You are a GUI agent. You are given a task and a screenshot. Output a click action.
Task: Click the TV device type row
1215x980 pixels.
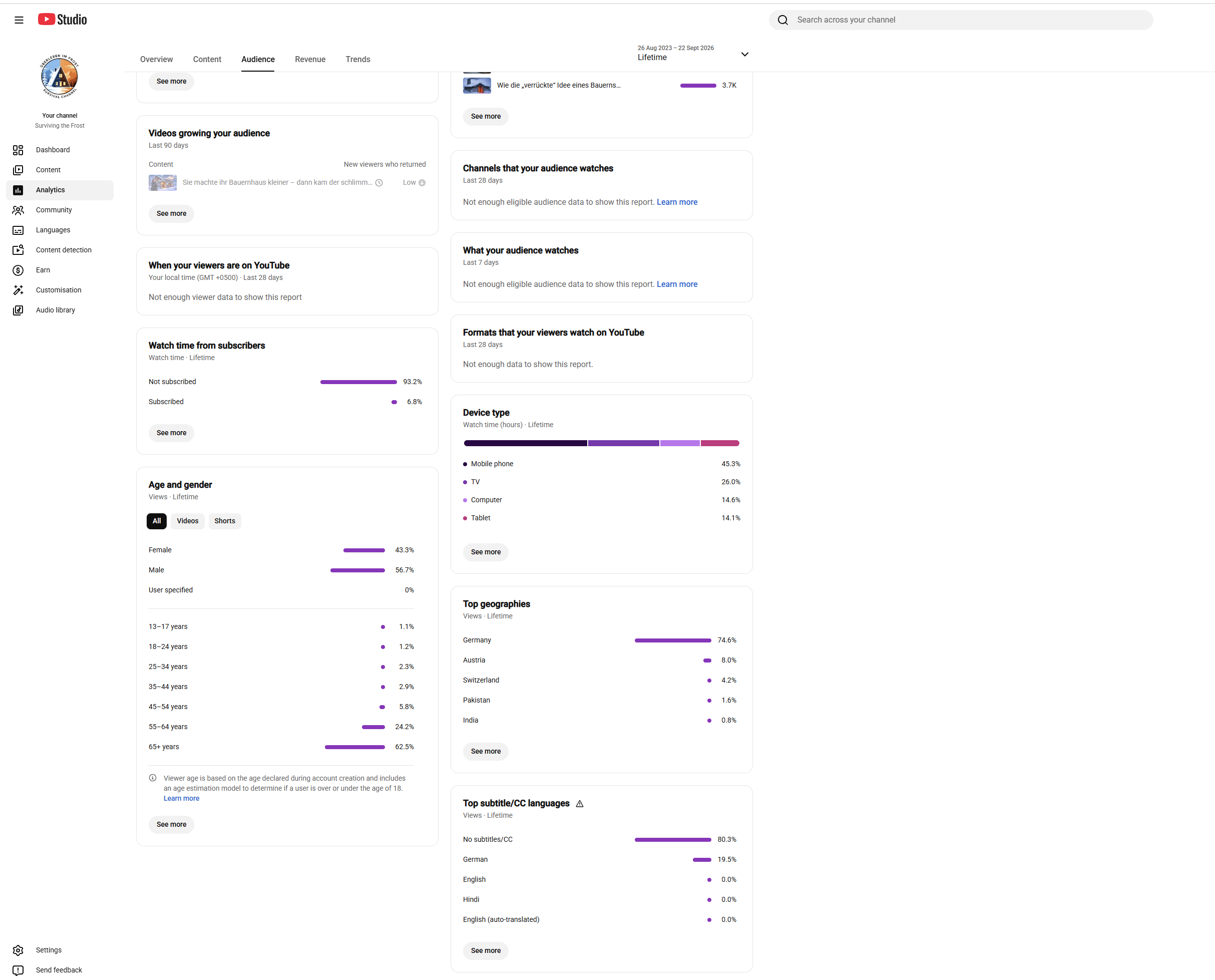(602, 482)
